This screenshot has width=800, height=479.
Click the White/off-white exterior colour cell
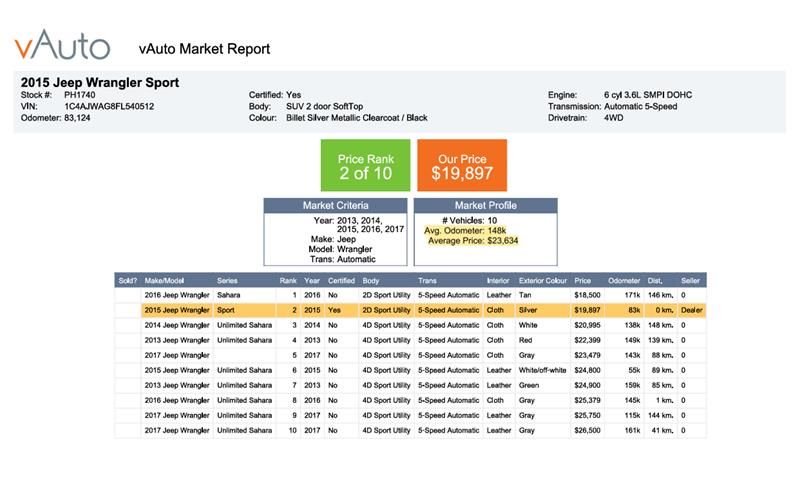point(542,370)
